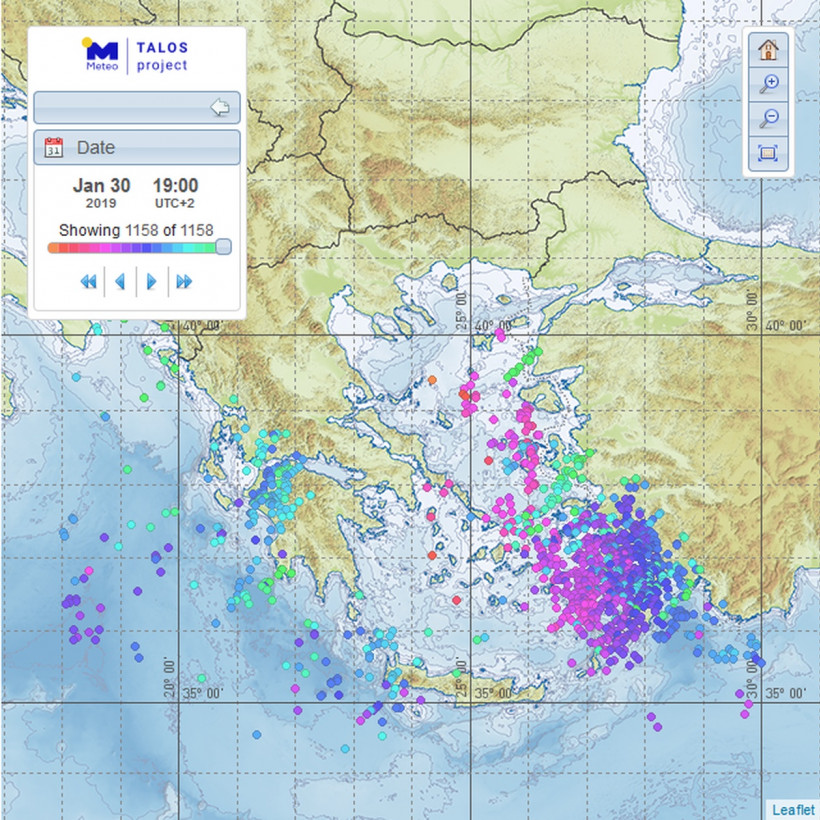
Task: Activate the zoom-to-extent box tool
Action: (x=767, y=154)
